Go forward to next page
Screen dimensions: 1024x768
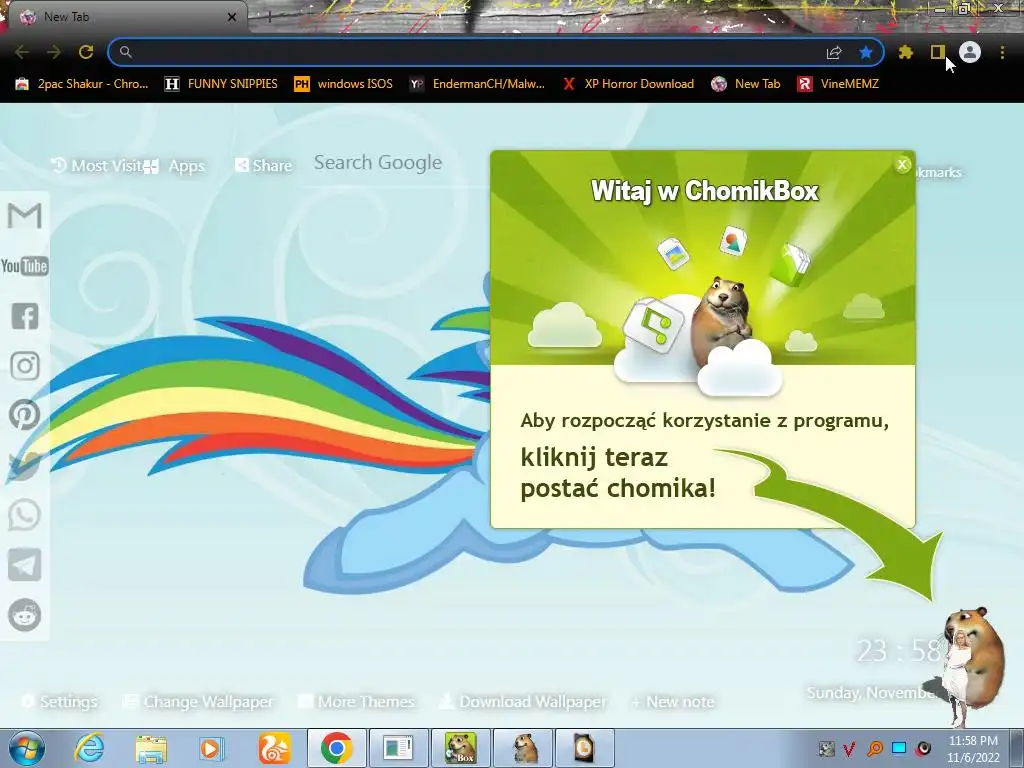[x=54, y=52]
